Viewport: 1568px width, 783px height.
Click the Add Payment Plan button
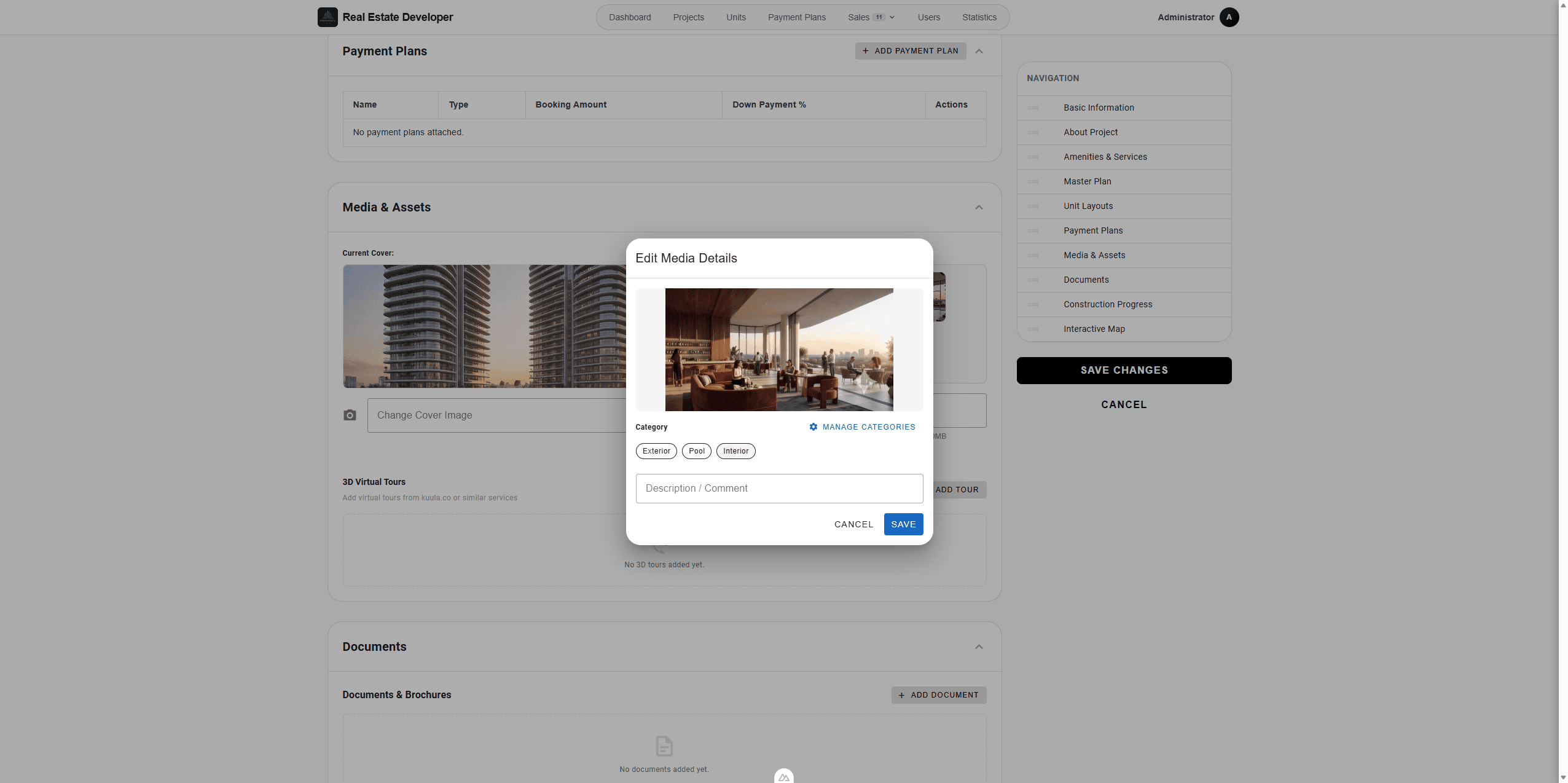pos(911,51)
